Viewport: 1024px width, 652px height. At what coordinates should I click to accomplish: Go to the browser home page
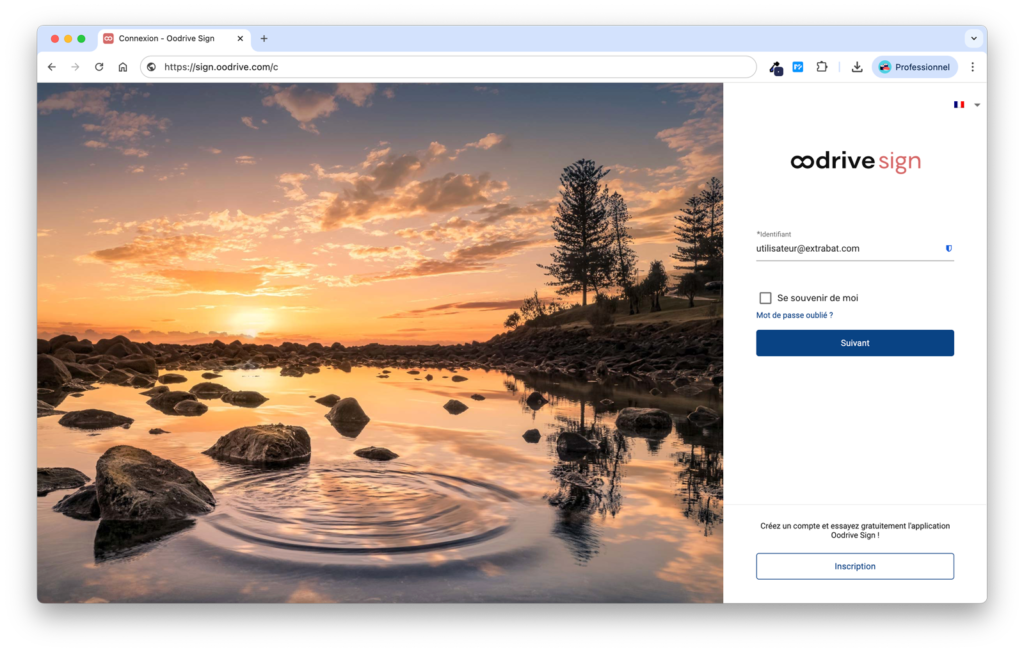click(123, 67)
